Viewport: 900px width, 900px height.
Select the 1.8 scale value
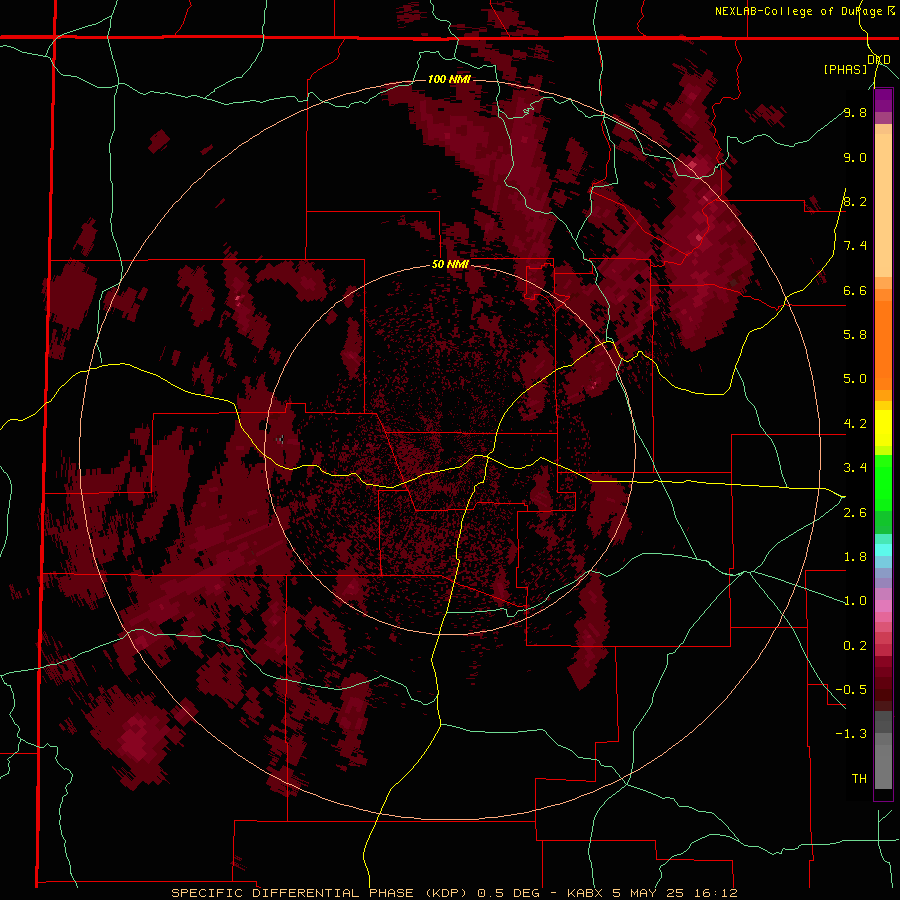(x=855, y=557)
